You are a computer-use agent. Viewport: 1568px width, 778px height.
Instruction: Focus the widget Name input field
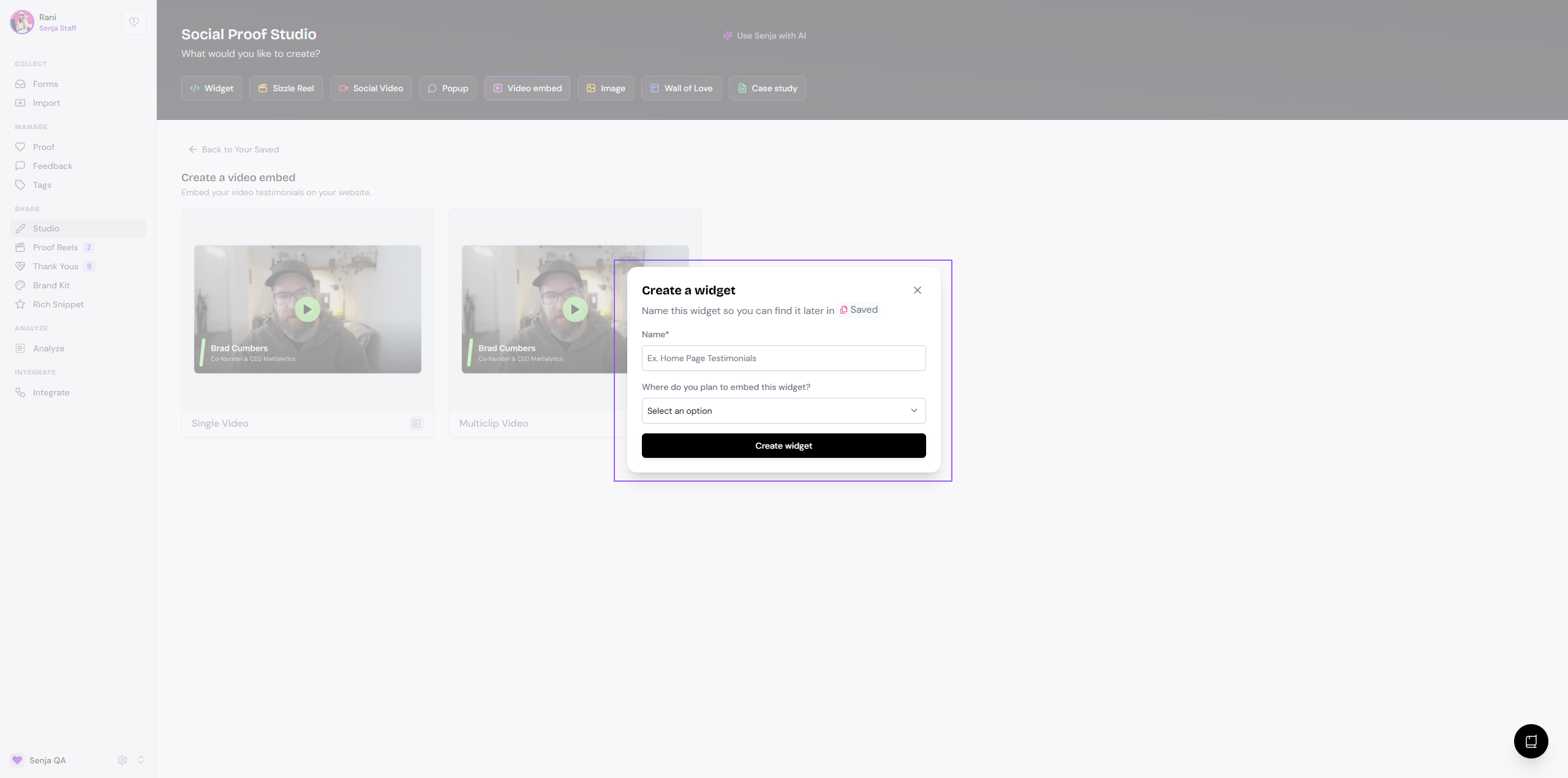[x=783, y=358]
